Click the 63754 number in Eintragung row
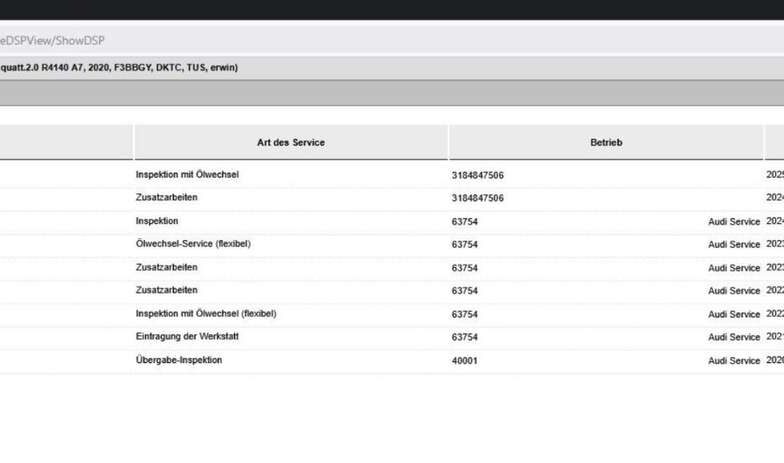Image resolution: width=784 pixels, height=463 pixels. click(x=464, y=338)
